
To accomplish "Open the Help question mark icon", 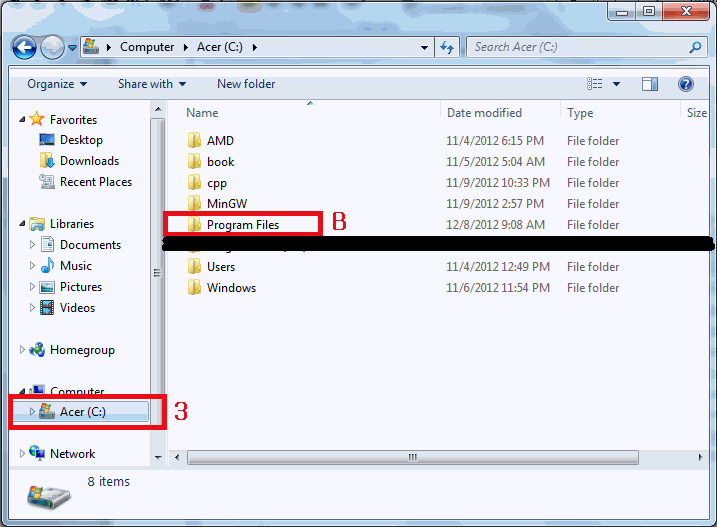I will click(x=686, y=84).
